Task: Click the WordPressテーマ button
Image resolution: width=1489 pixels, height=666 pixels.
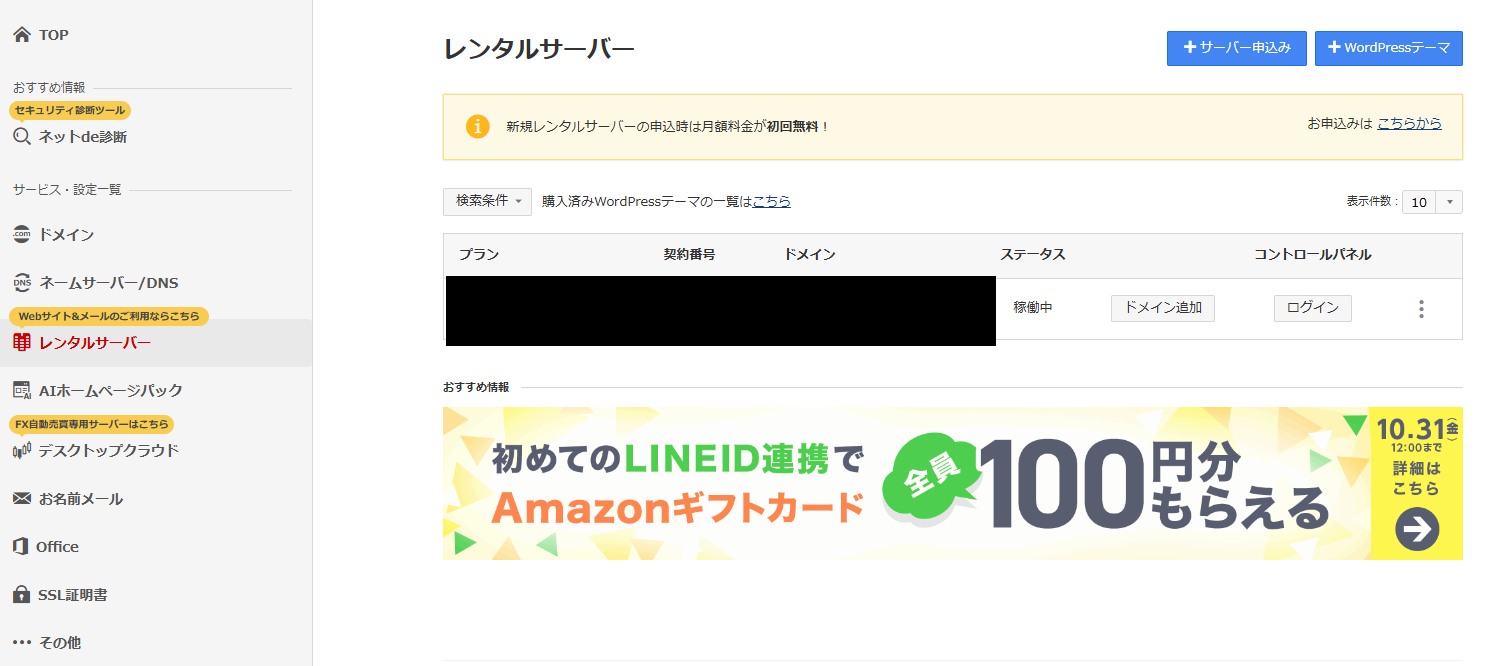Action: (1388, 48)
